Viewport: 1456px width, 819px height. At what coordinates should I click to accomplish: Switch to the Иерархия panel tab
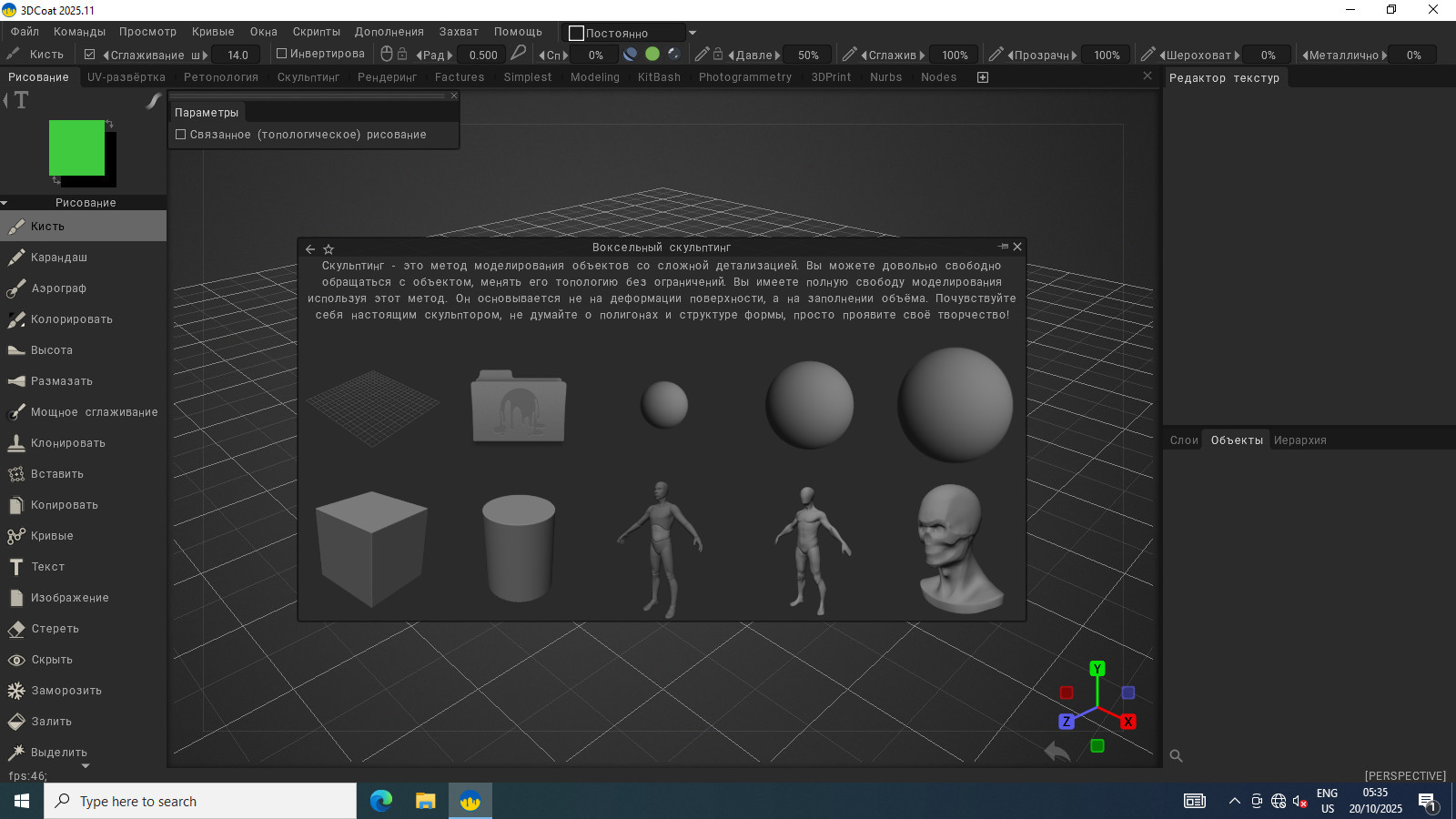(1299, 440)
